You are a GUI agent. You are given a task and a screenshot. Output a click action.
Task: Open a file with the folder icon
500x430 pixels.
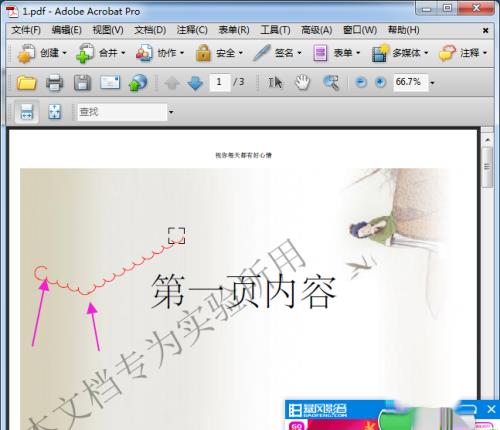pyautogui.click(x=26, y=82)
